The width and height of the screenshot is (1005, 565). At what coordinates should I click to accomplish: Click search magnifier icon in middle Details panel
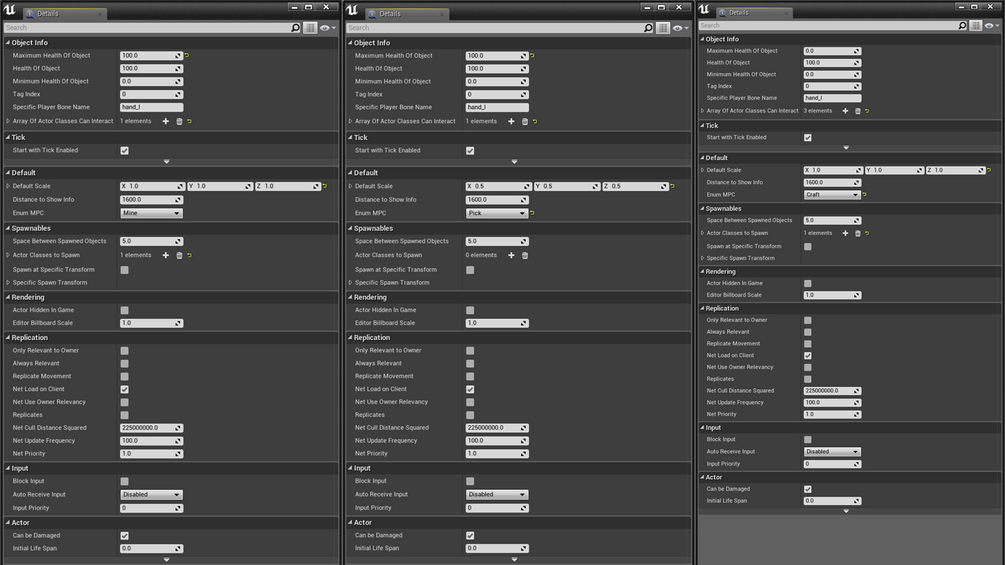point(648,28)
